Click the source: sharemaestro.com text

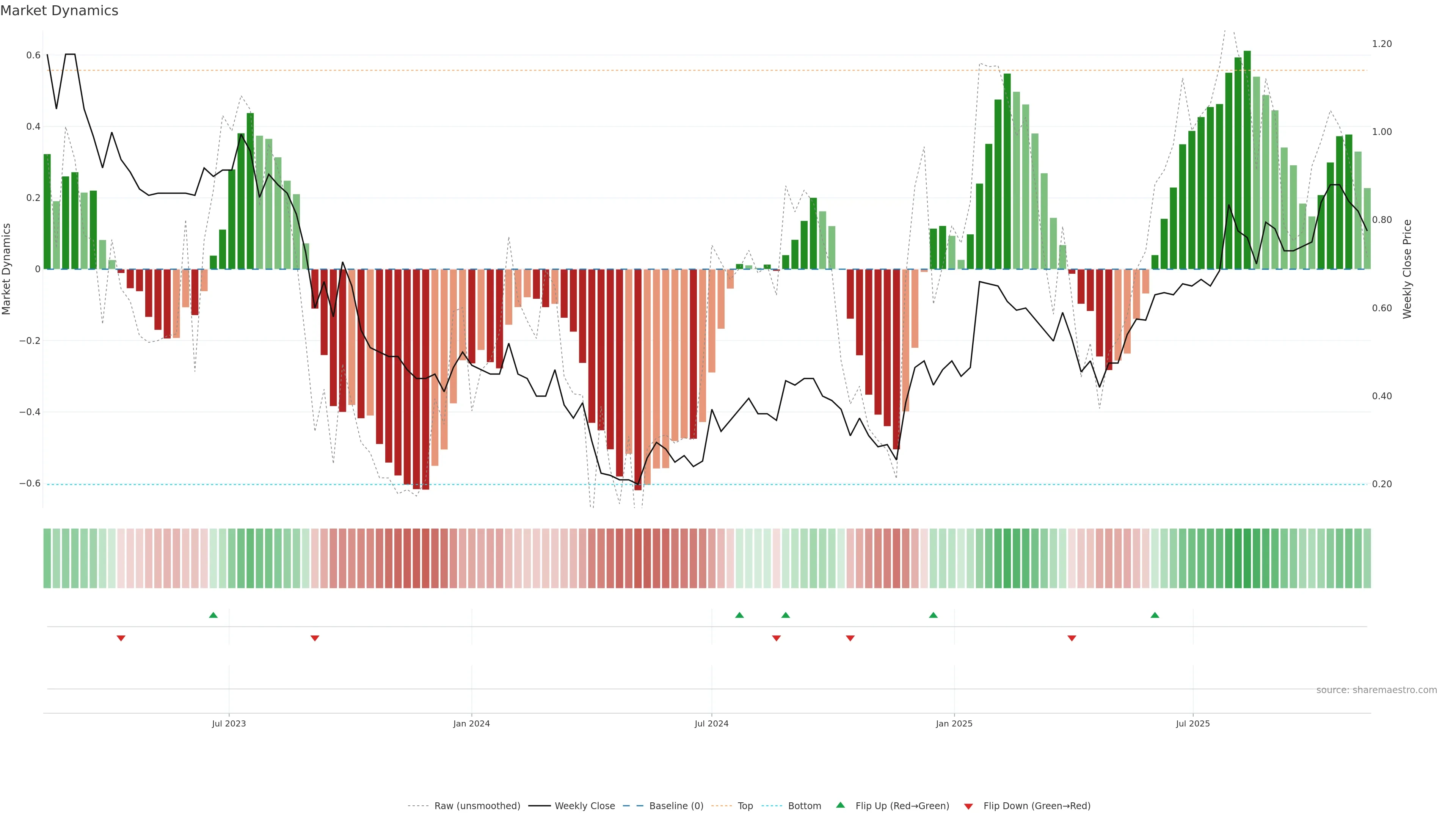pos(1376,690)
